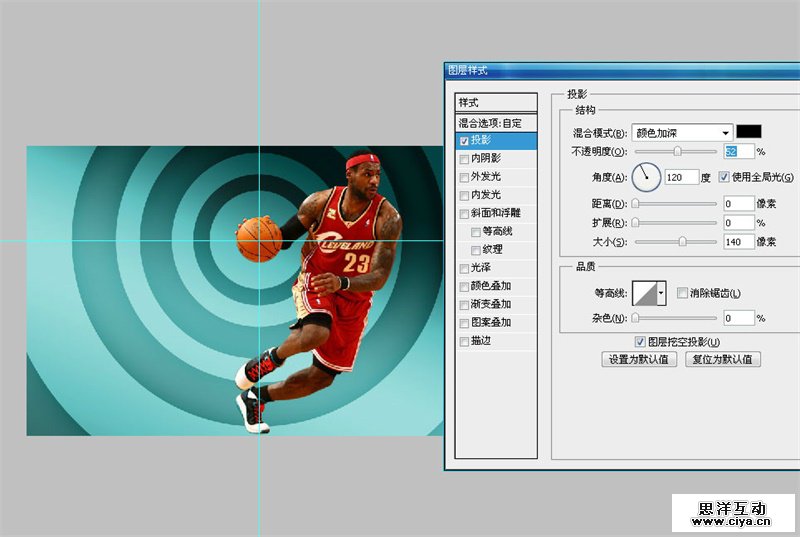Open the blend mode (混合模式) dropdown

pos(681,133)
